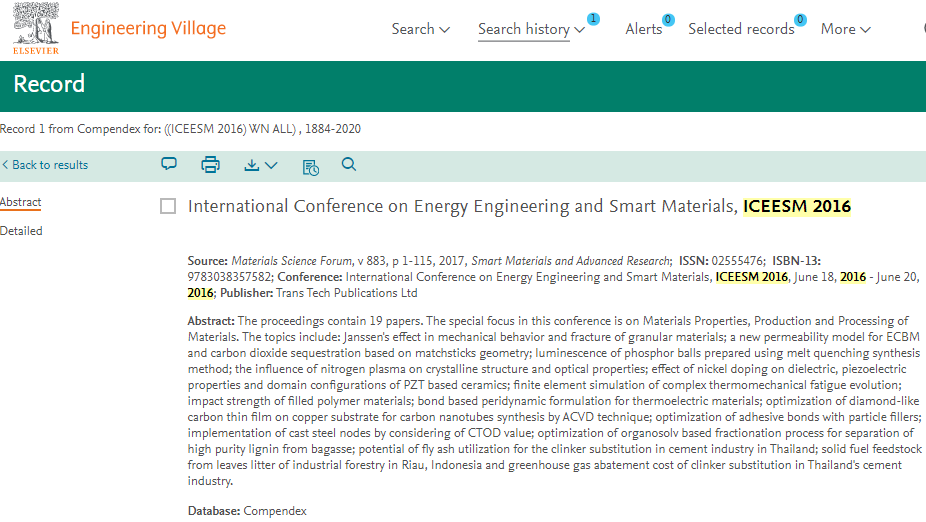The width and height of the screenshot is (926, 522).
Task: Print this record using printer icon
Action: point(210,165)
